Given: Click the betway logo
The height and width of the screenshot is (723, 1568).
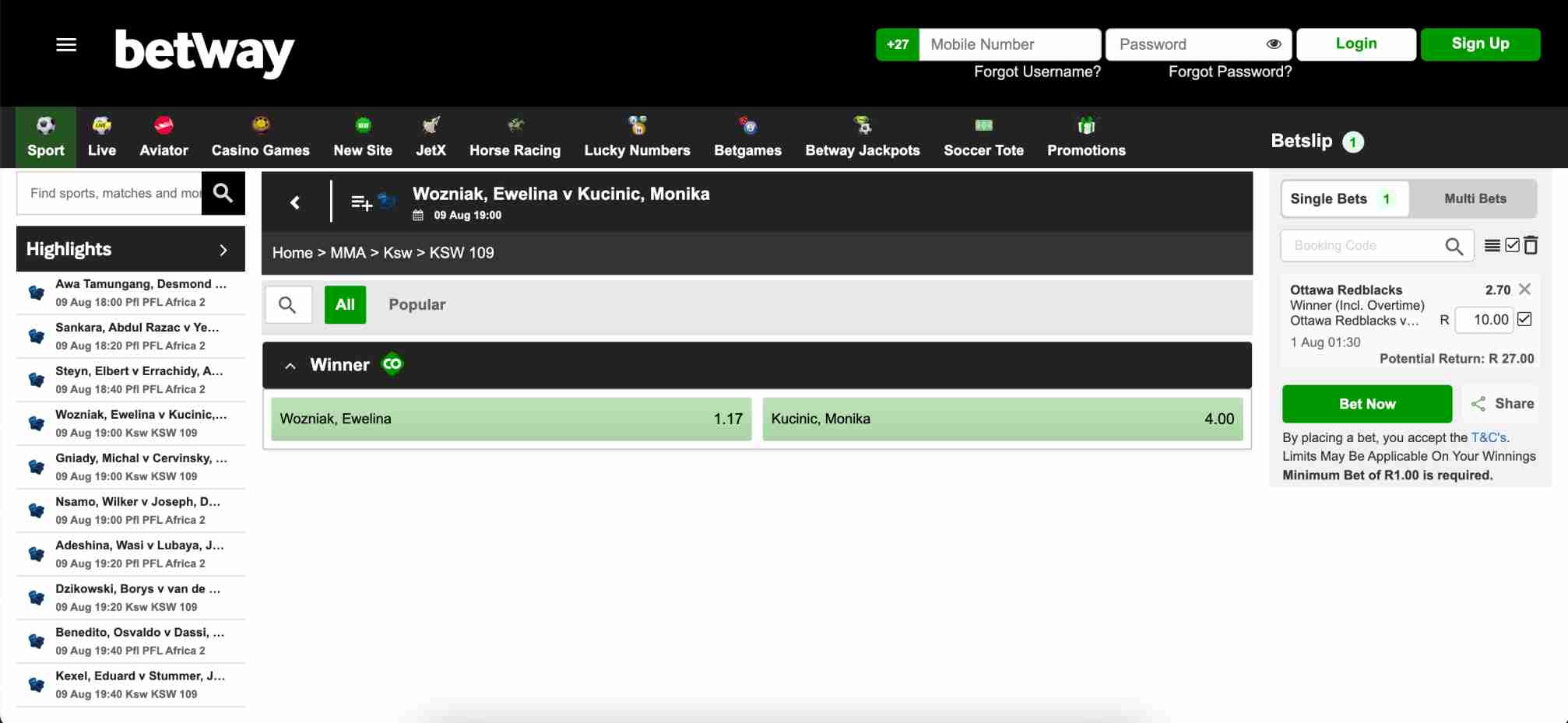Looking at the screenshot, I should tap(205, 52).
